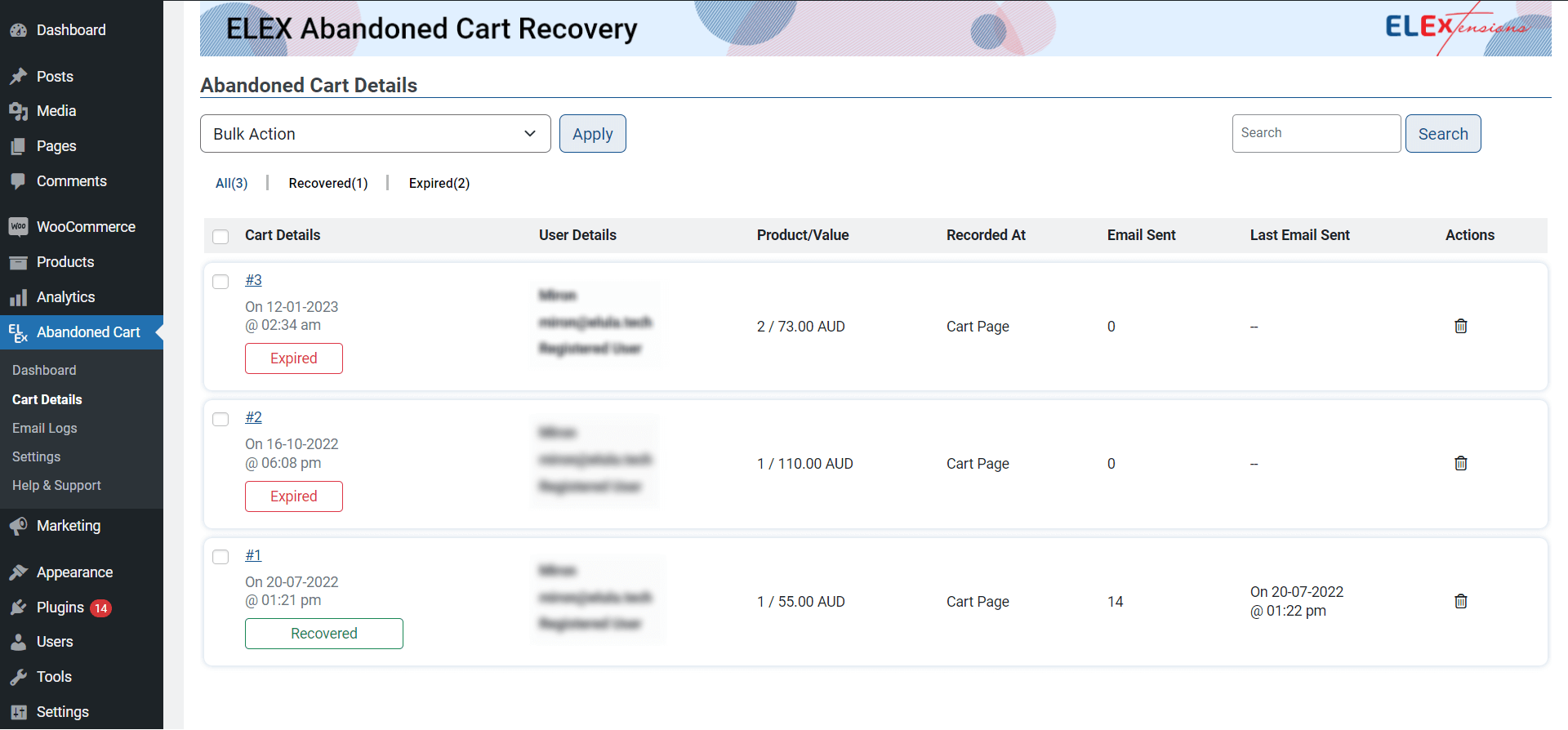
Task: Open the Bulk Action dropdown
Action: click(x=376, y=134)
